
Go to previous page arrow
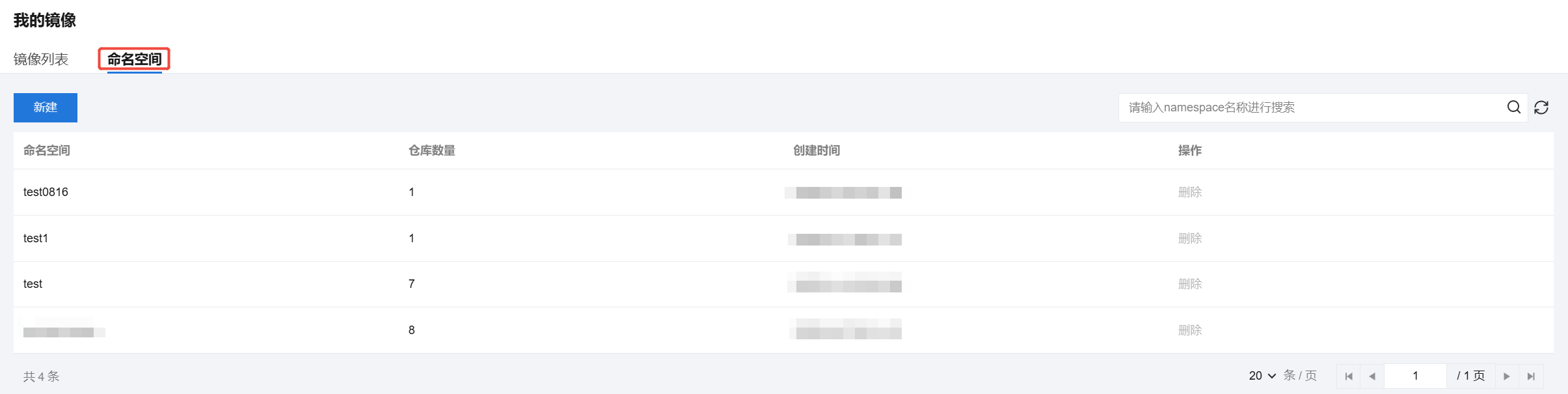pyautogui.click(x=1372, y=376)
